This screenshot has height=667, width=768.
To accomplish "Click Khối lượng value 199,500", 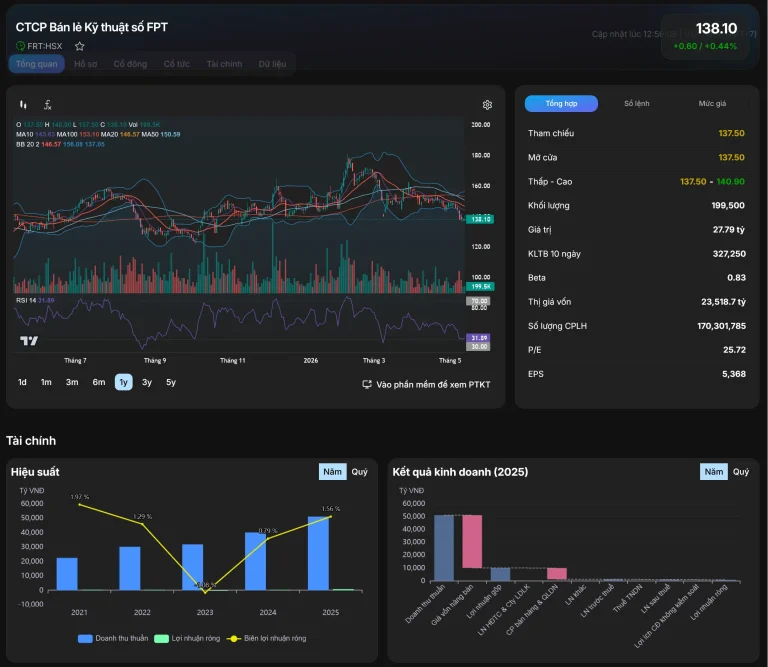I will [728, 205].
